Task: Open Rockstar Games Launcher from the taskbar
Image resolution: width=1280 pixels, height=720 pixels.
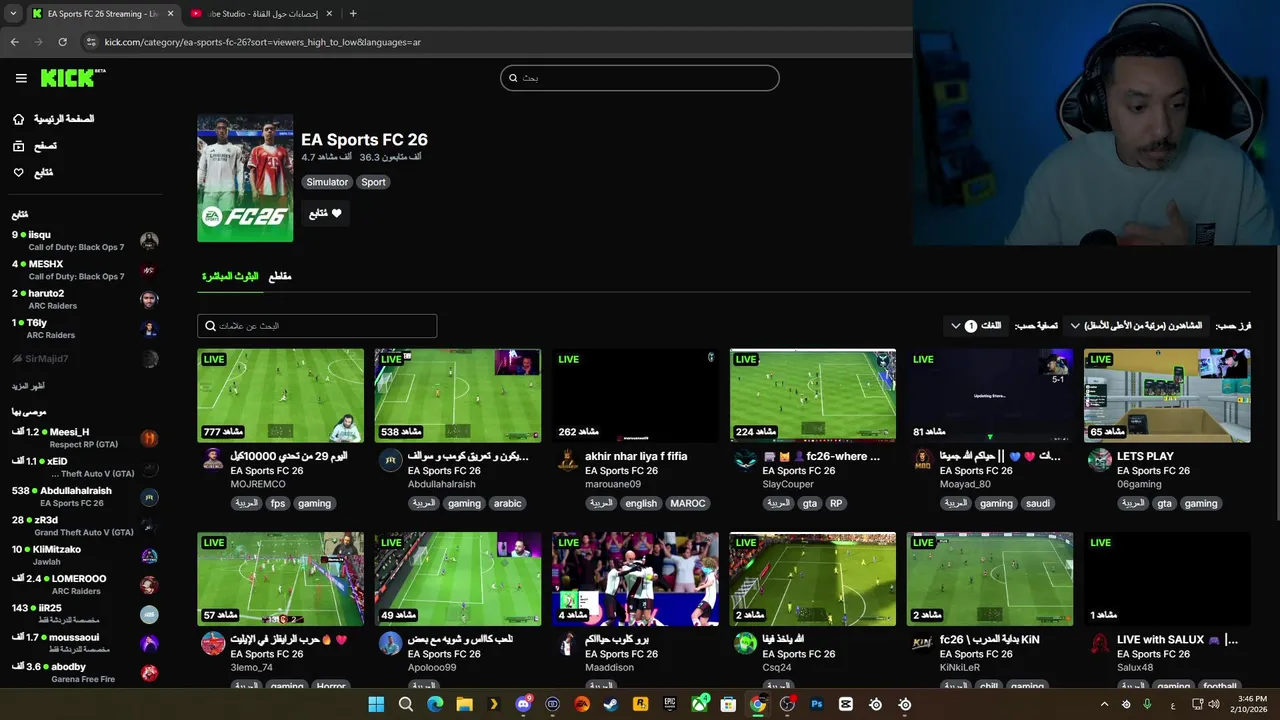Action: (641, 704)
